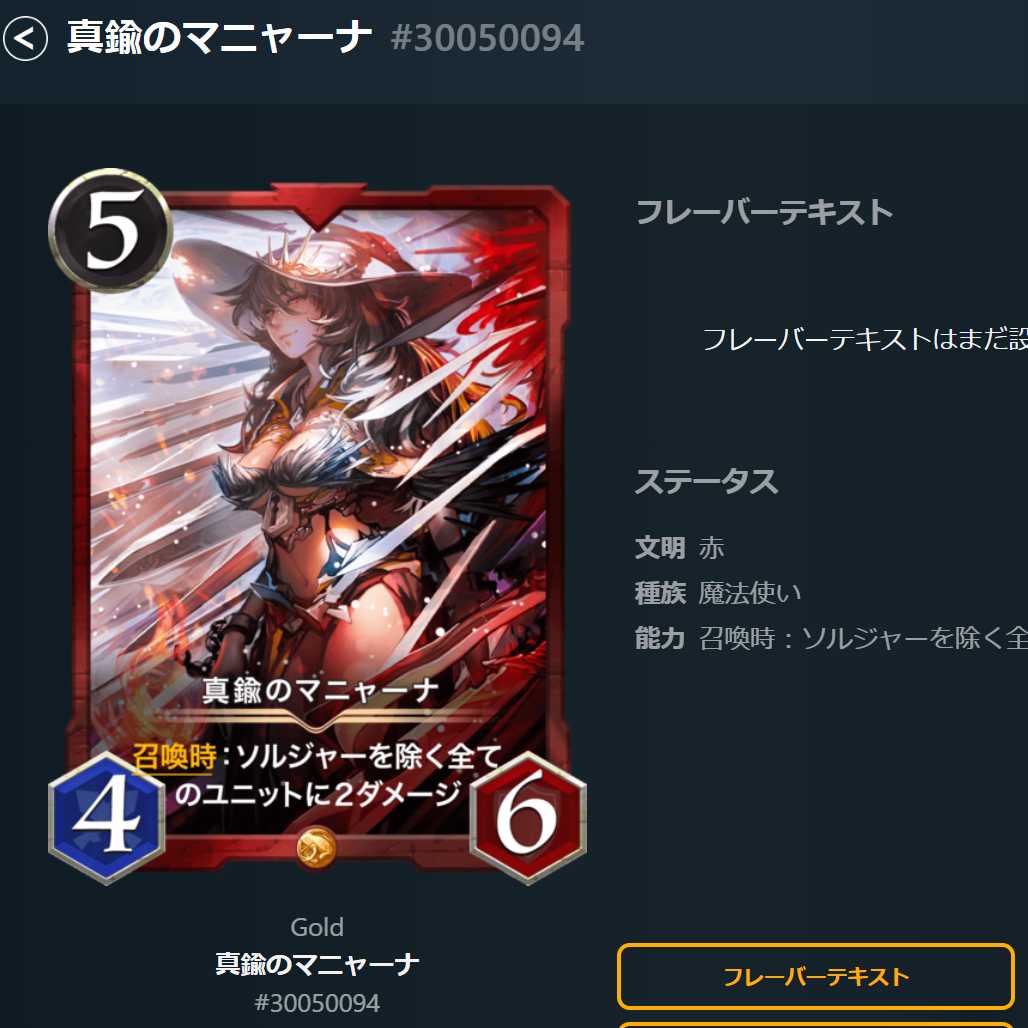Click the red health value 6 hexagon
1028x1028 pixels.
coord(528,818)
